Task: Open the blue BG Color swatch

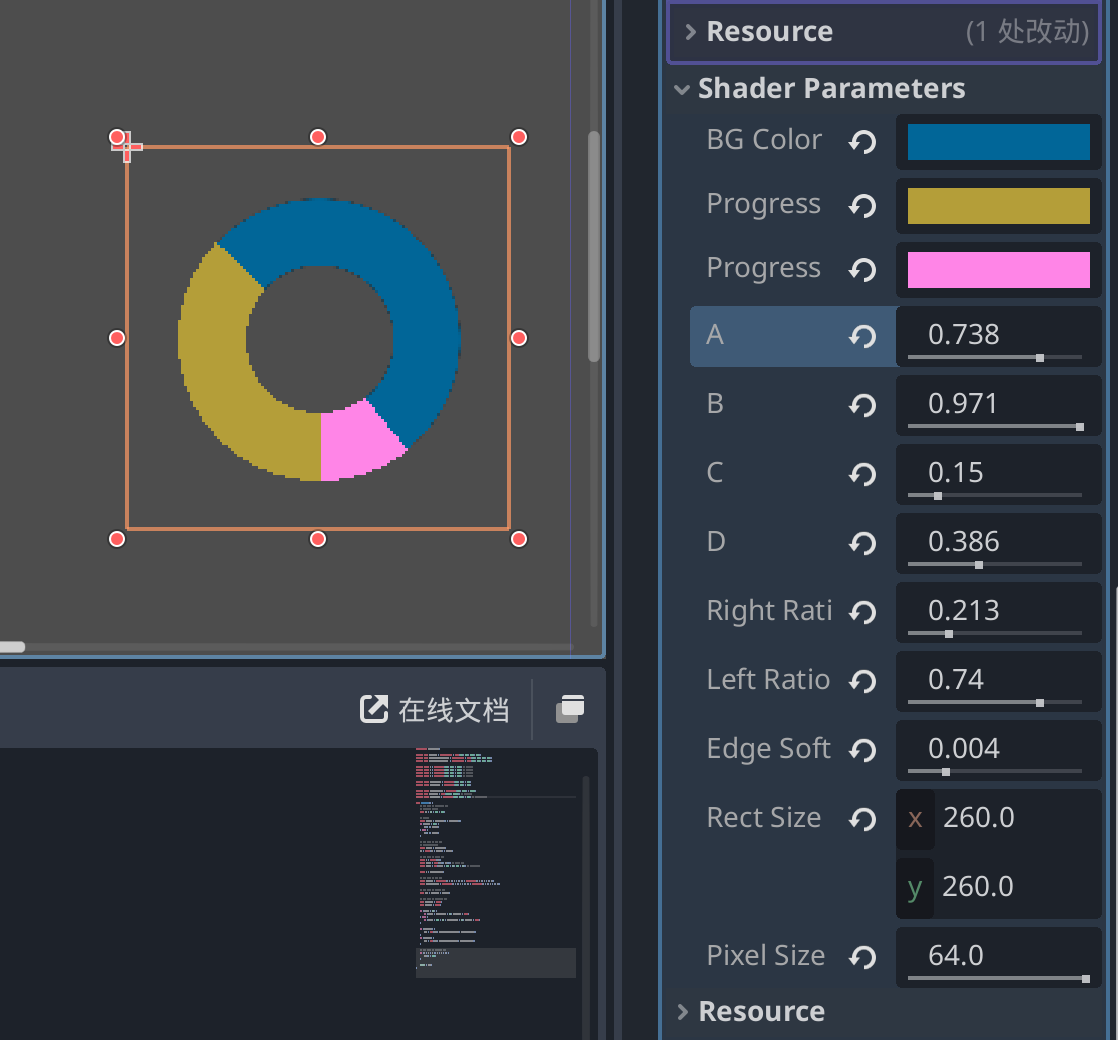Action: (998, 142)
